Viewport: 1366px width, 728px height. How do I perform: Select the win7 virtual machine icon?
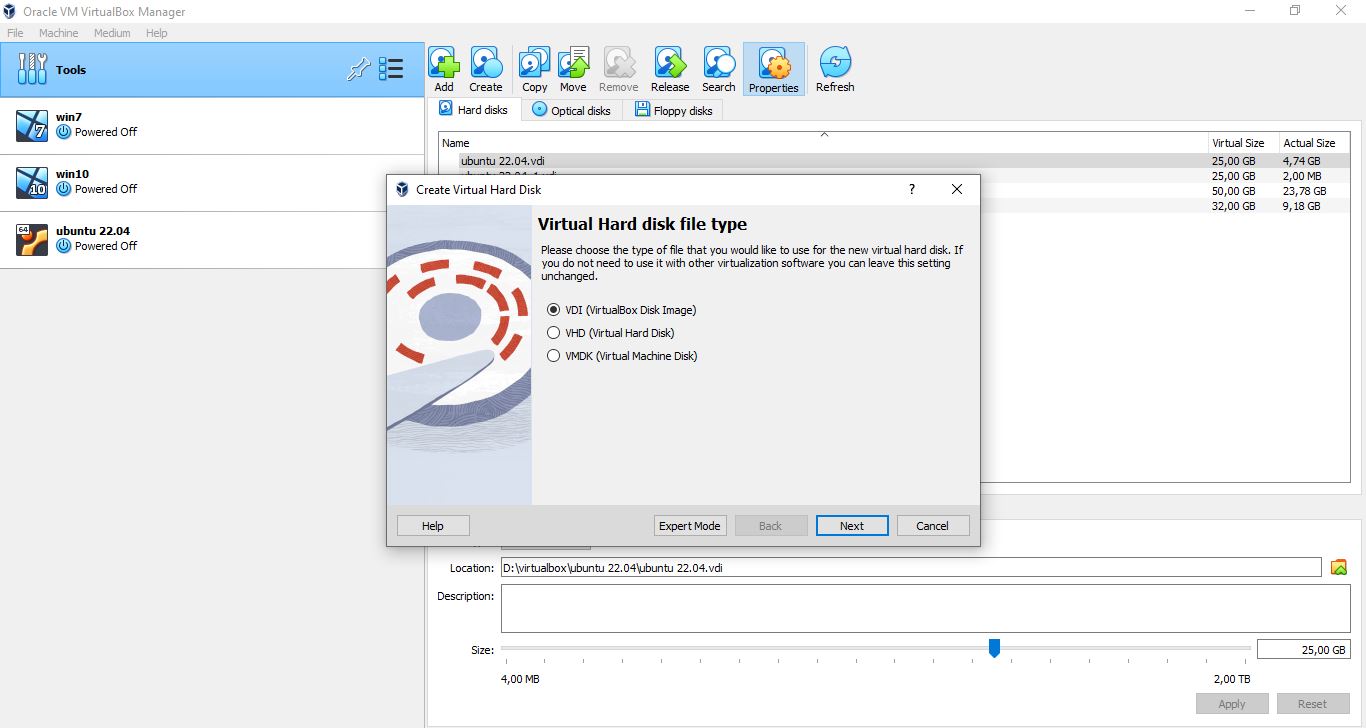[32, 125]
